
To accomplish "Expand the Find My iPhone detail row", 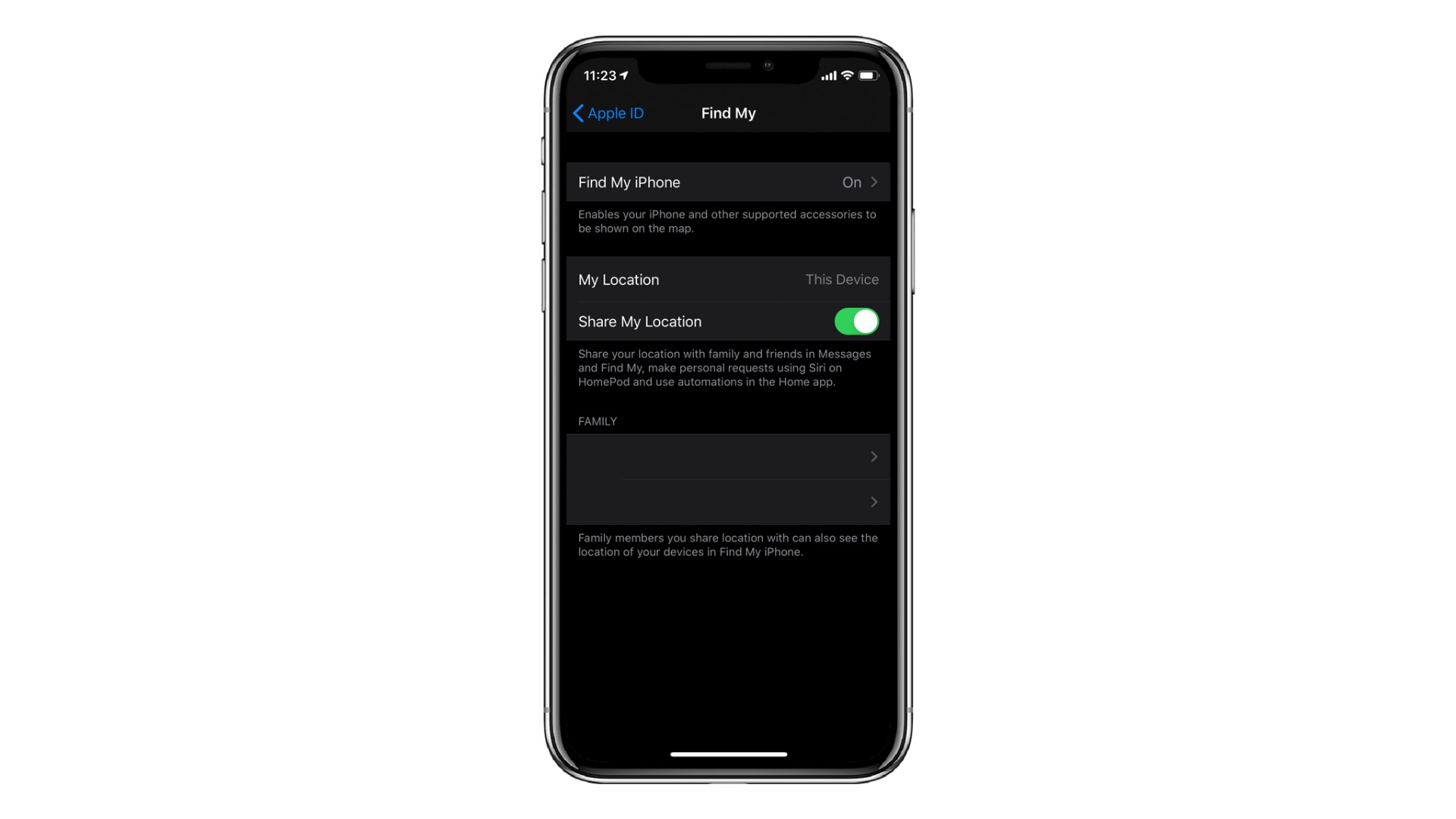I will (x=727, y=181).
